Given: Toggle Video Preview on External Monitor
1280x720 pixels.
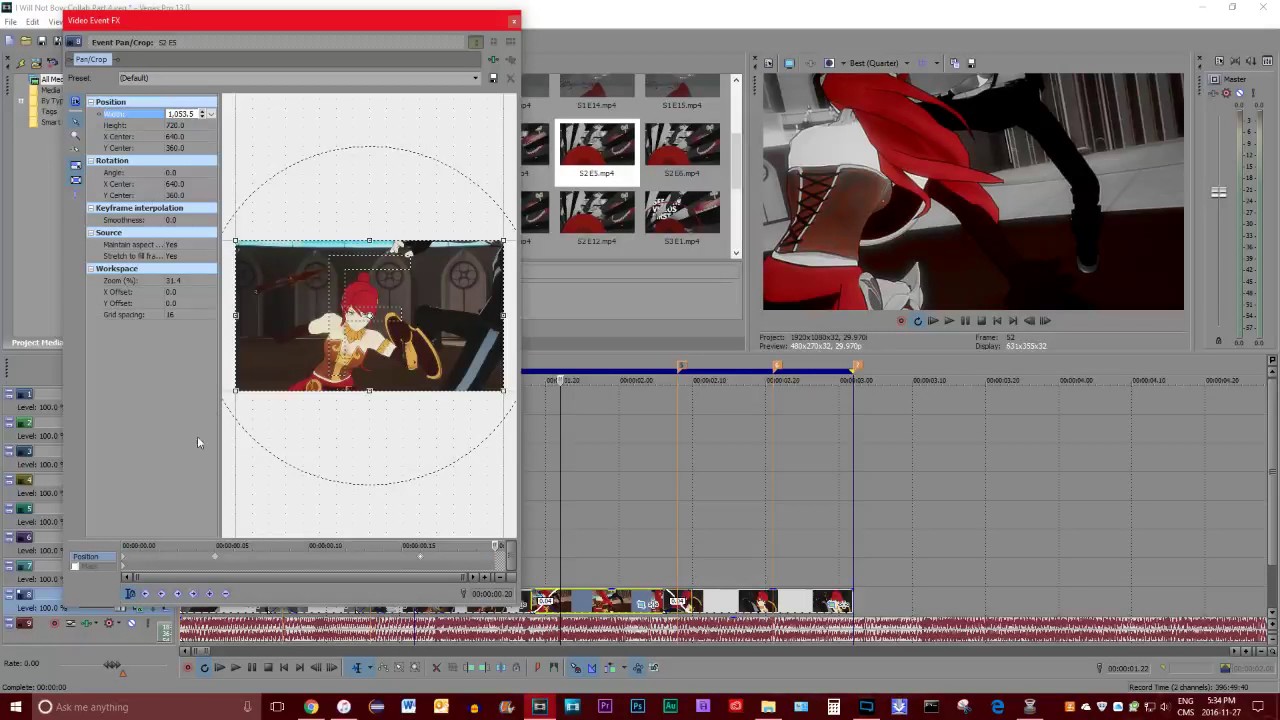Looking at the screenshot, I should click(x=789, y=63).
